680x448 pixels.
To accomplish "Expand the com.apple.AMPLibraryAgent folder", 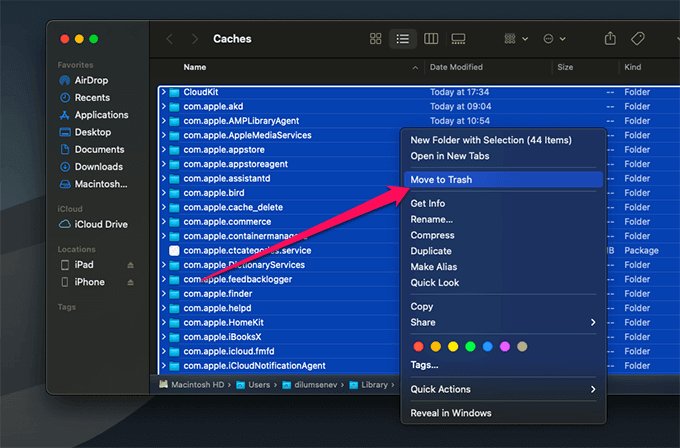I will [163, 121].
